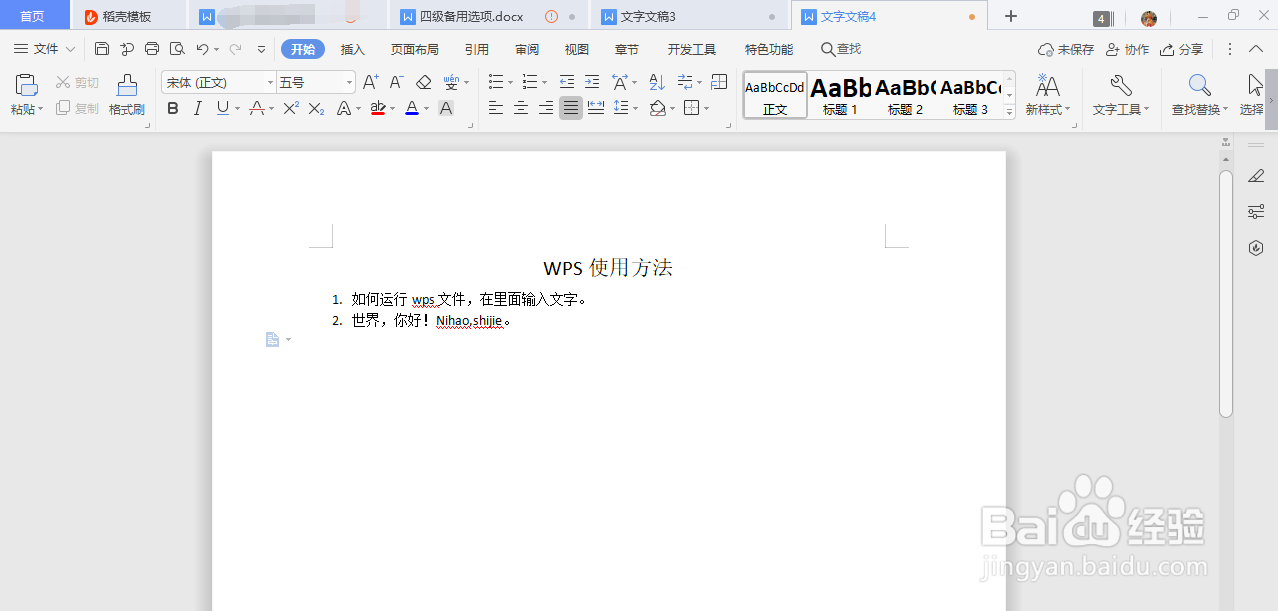Screen dimensions: 1278x611
Task: Open the borders dropdown
Action: (x=706, y=108)
